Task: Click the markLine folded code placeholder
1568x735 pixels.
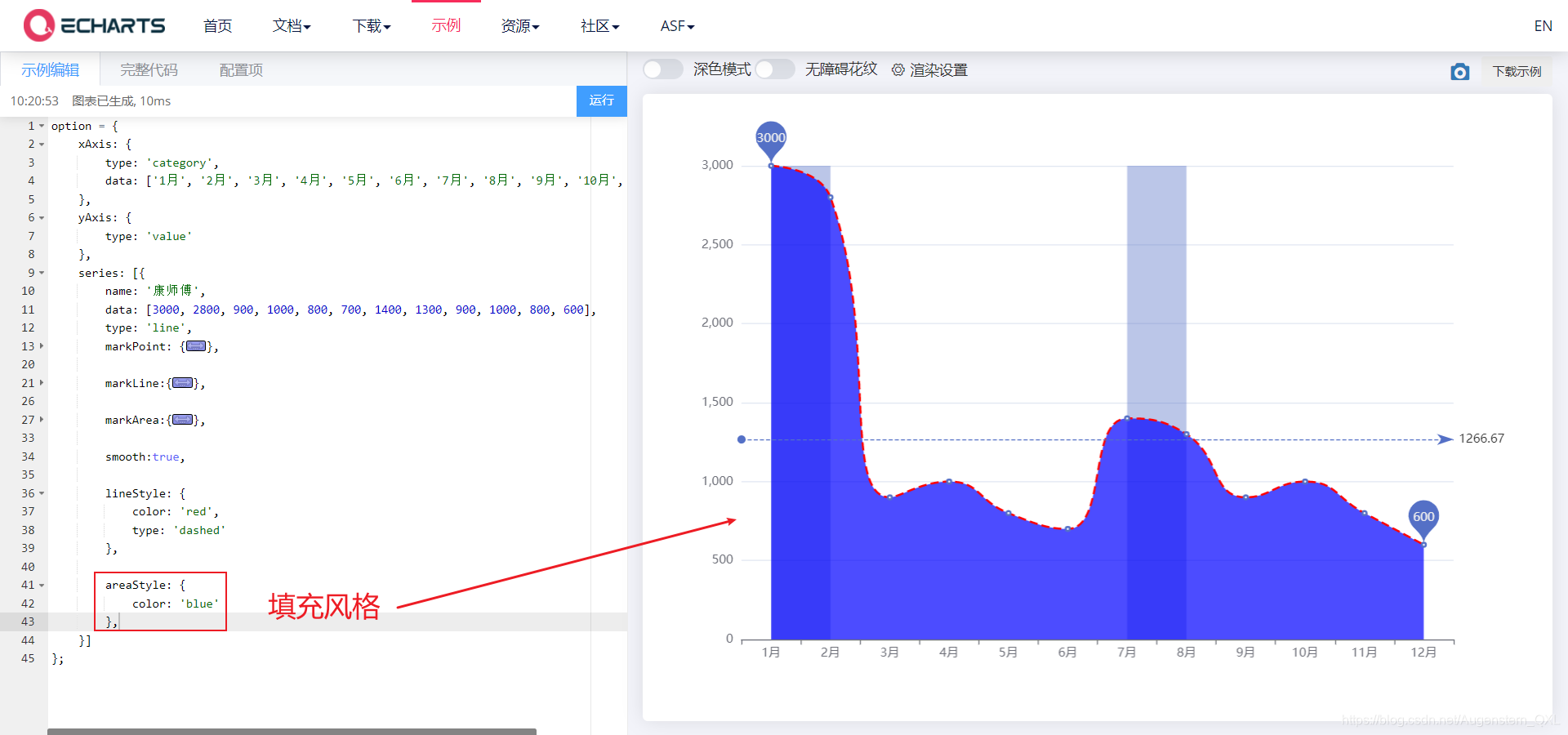Action: [183, 383]
